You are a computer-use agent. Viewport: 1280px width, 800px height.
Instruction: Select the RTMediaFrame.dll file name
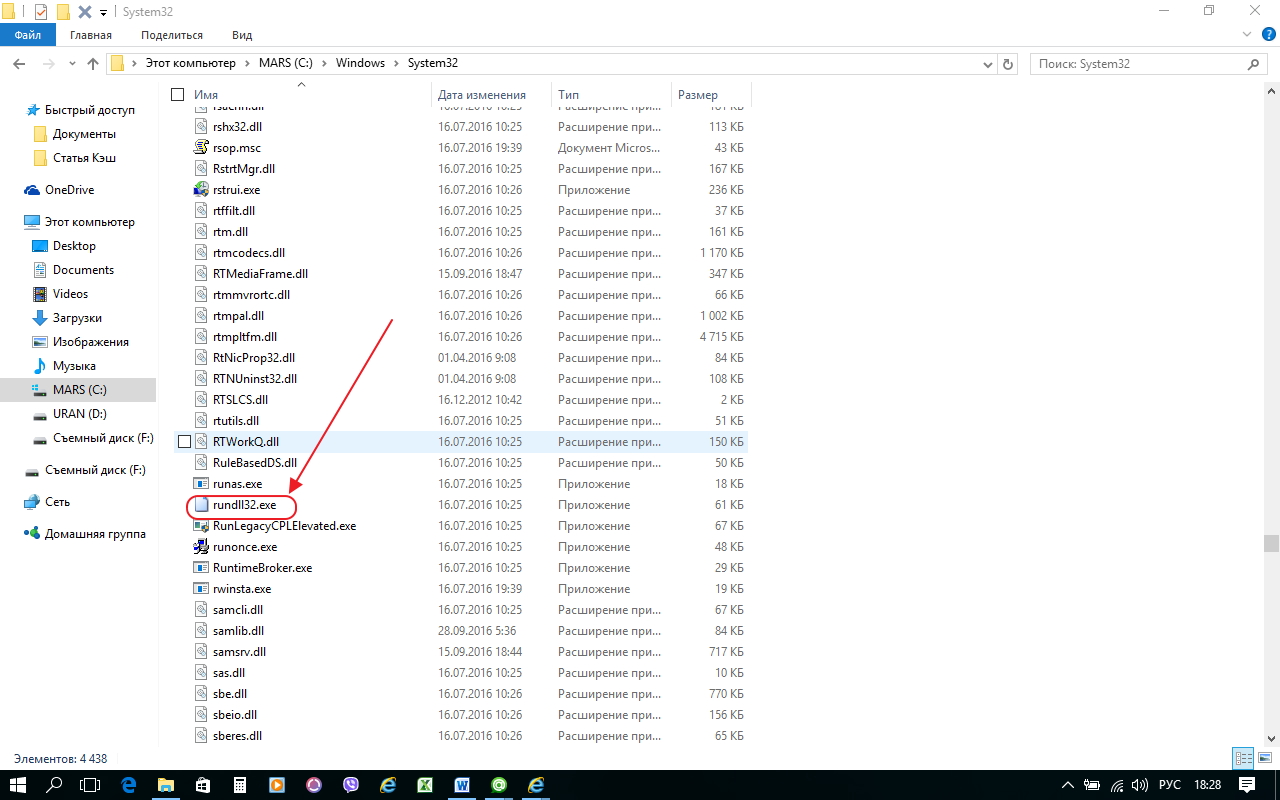pos(260,274)
